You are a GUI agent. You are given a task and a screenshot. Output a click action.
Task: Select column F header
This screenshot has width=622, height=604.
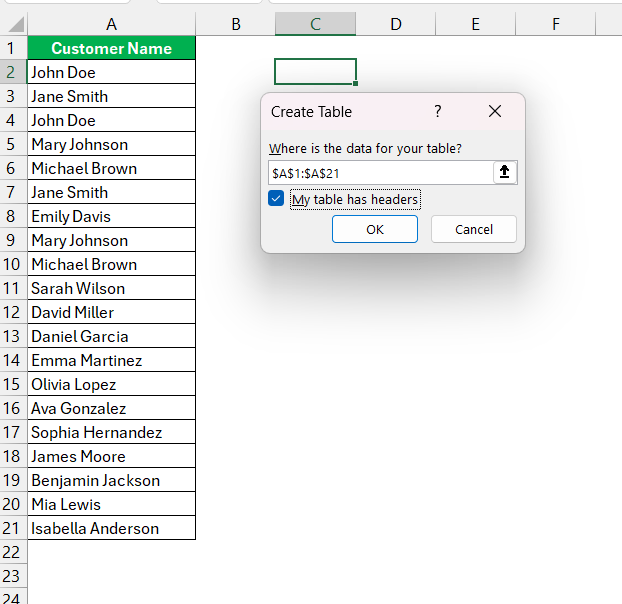[x=556, y=24]
